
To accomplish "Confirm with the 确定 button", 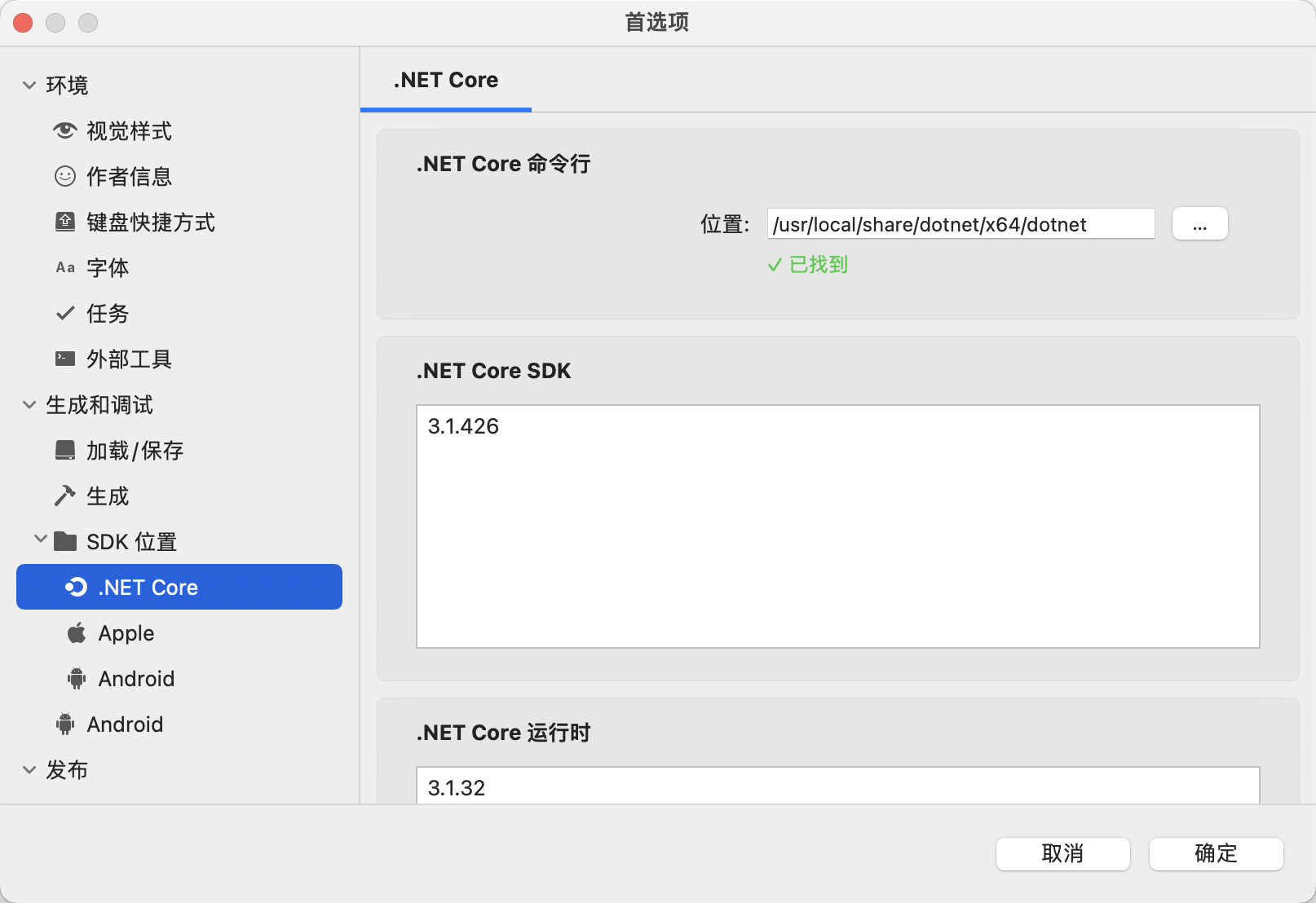I will tap(1216, 853).
